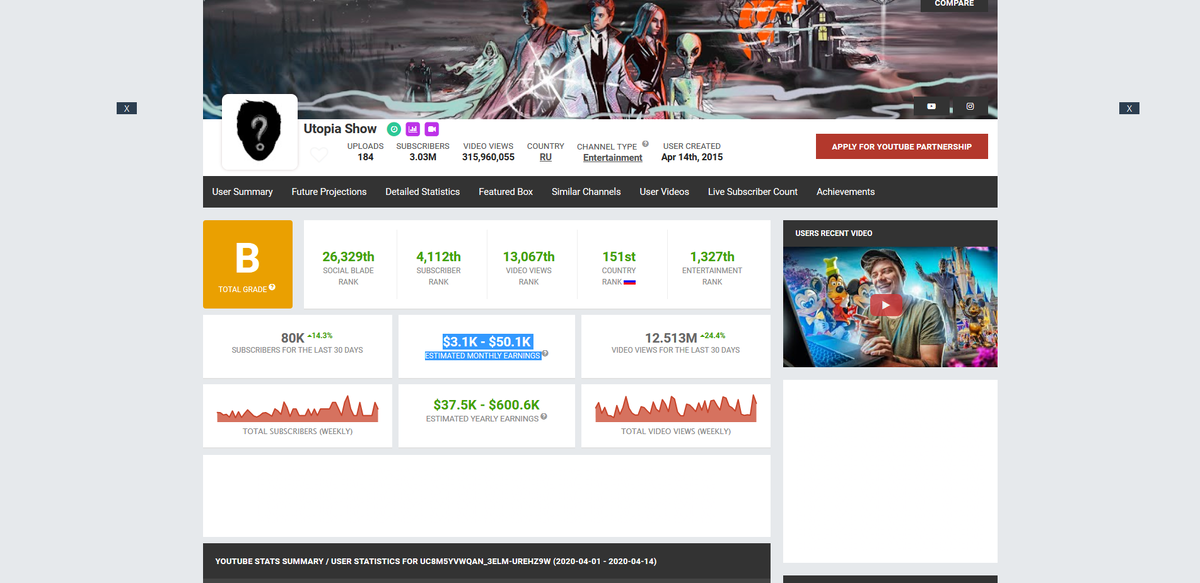Viewport: 1200px width, 583px height.
Task: Click the $37.5K - $600.6K yearly earnings
Action: [487, 404]
